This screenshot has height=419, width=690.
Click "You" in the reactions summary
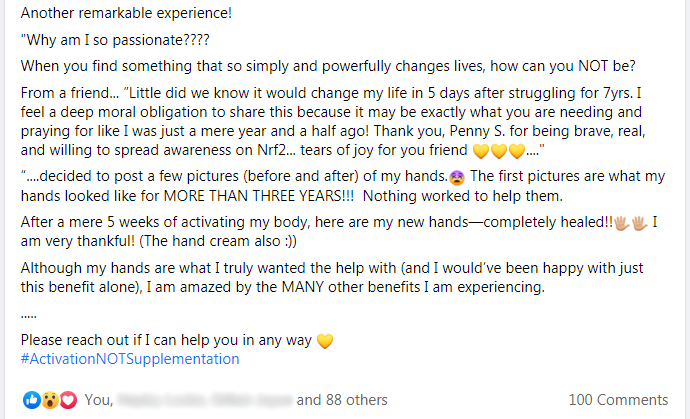96,400
